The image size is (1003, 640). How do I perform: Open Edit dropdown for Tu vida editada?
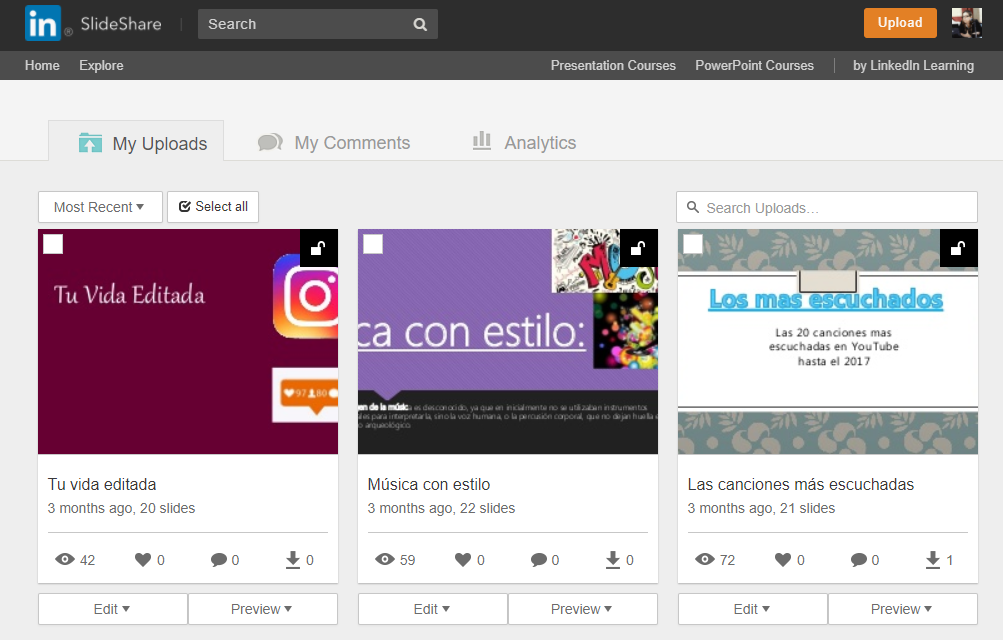[112, 609]
